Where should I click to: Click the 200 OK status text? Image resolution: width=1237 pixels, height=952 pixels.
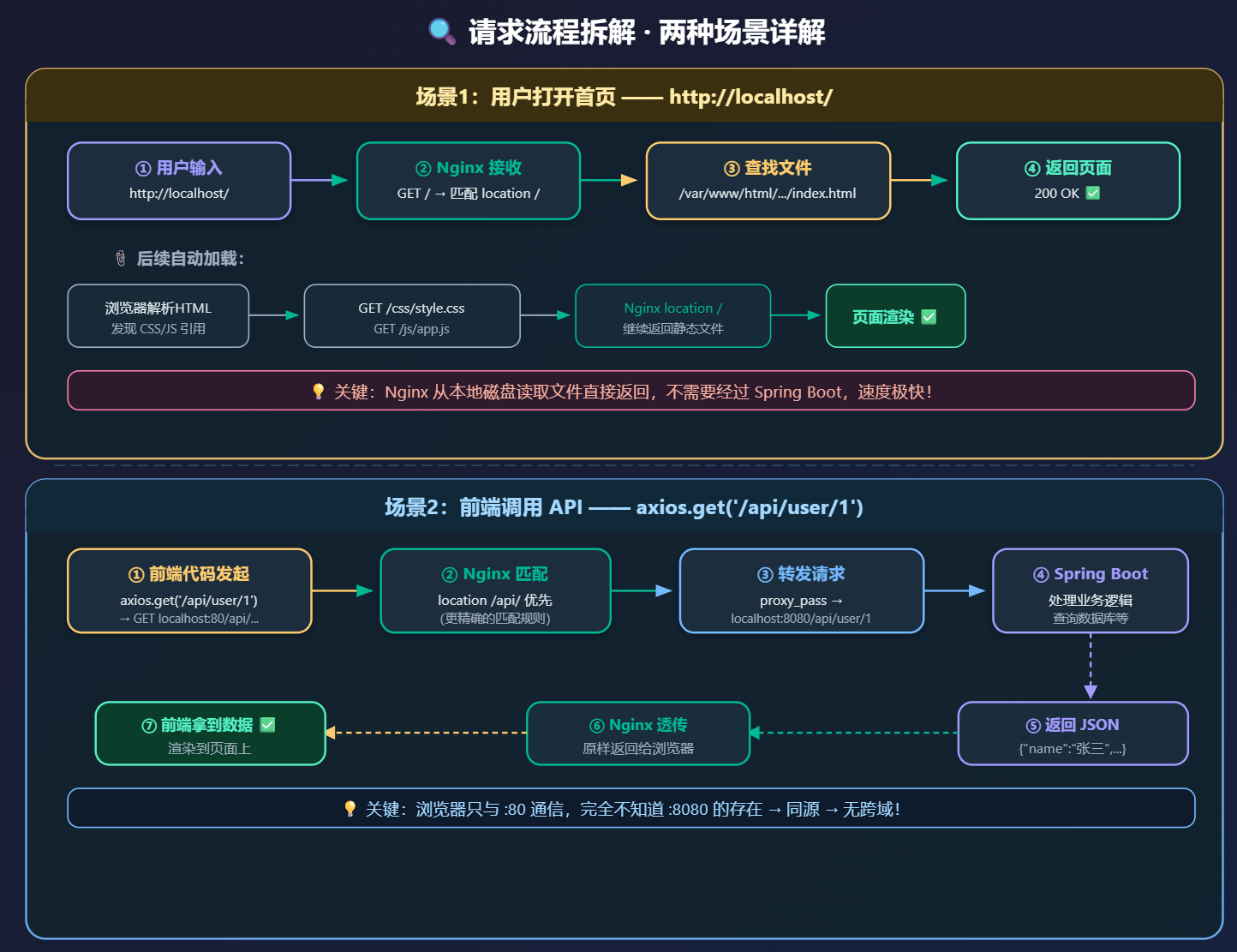[x=1057, y=193]
